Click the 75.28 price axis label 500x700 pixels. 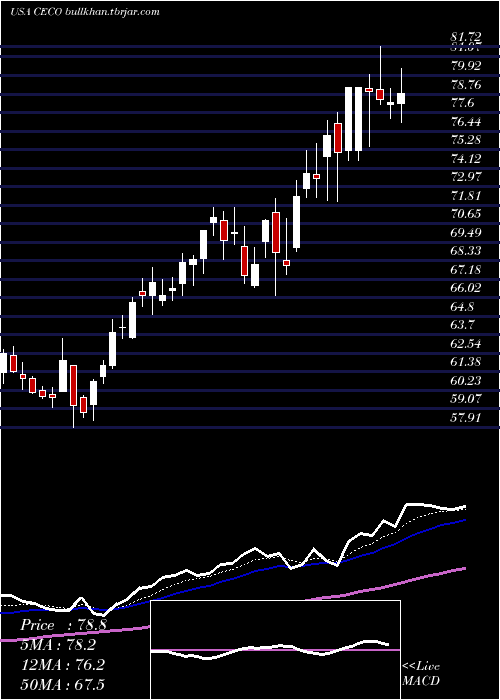(466, 140)
